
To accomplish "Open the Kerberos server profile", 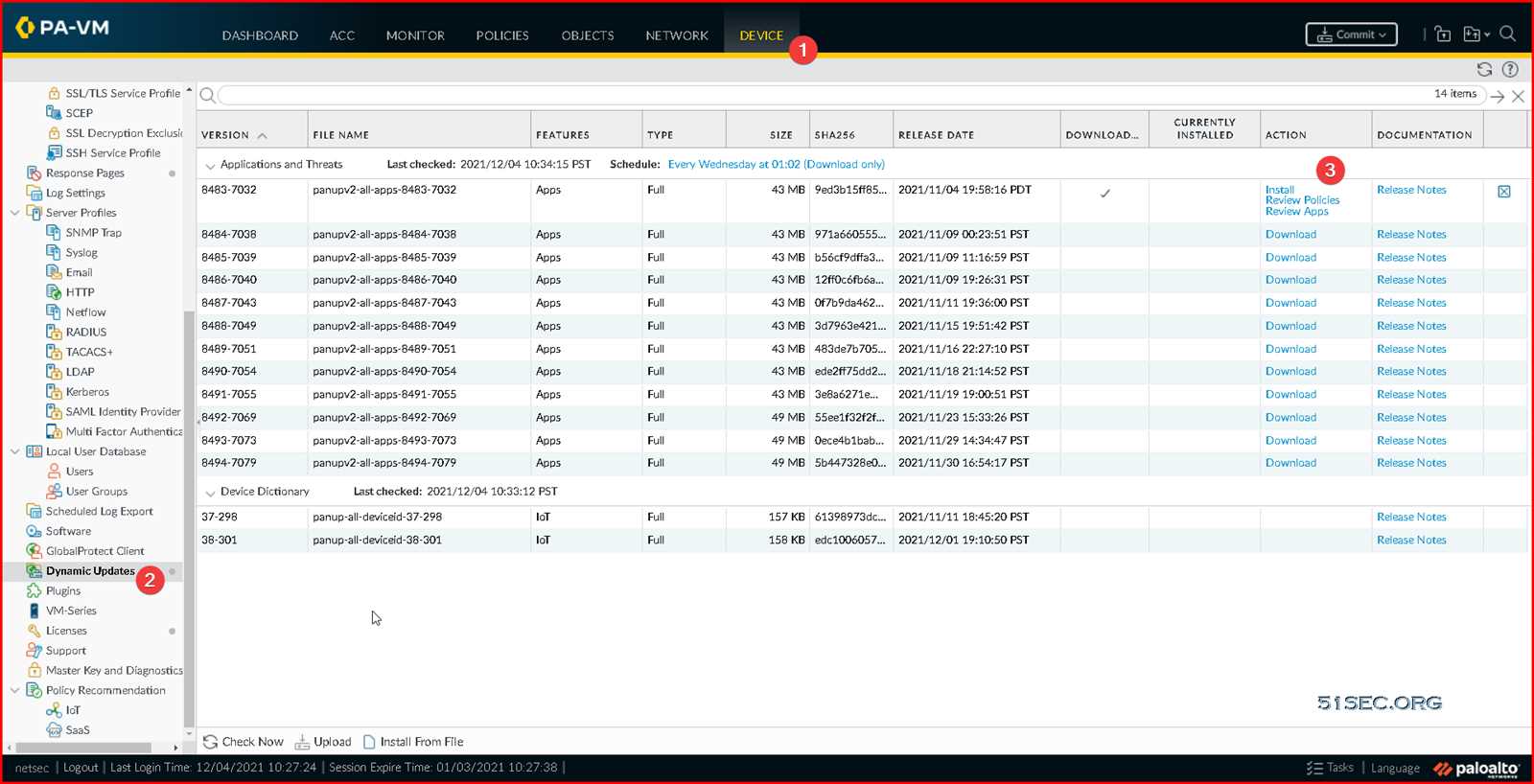I will click(x=87, y=392).
